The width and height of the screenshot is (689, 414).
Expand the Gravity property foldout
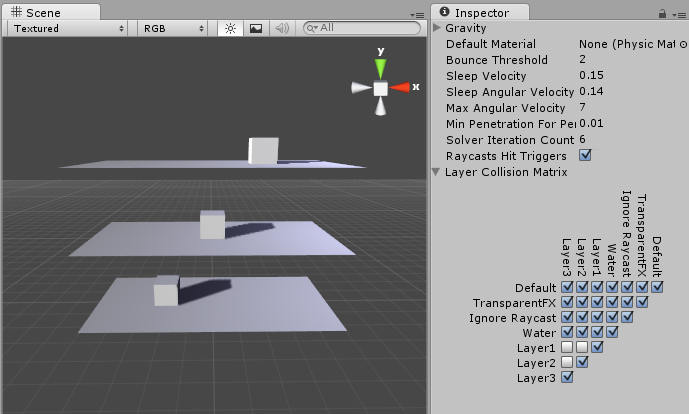coord(437,28)
